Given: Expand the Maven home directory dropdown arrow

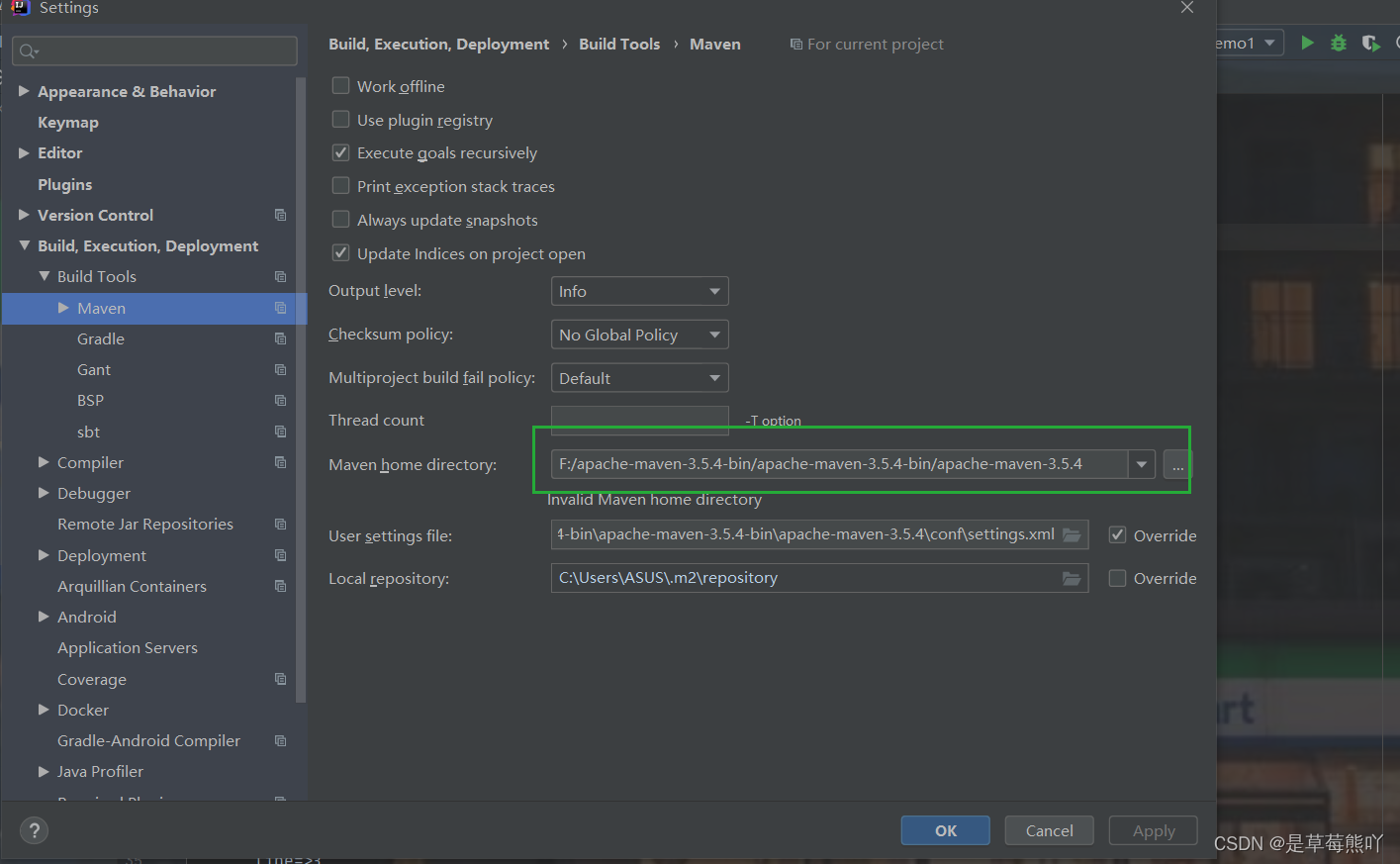Looking at the screenshot, I should coord(1141,463).
